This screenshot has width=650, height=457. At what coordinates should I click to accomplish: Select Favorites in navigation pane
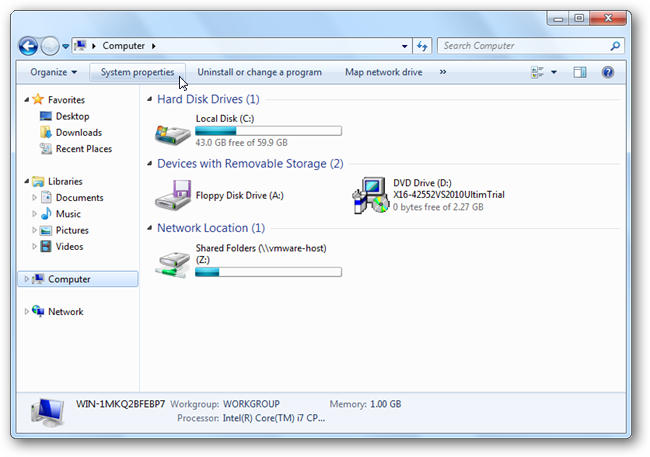click(x=66, y=100)
